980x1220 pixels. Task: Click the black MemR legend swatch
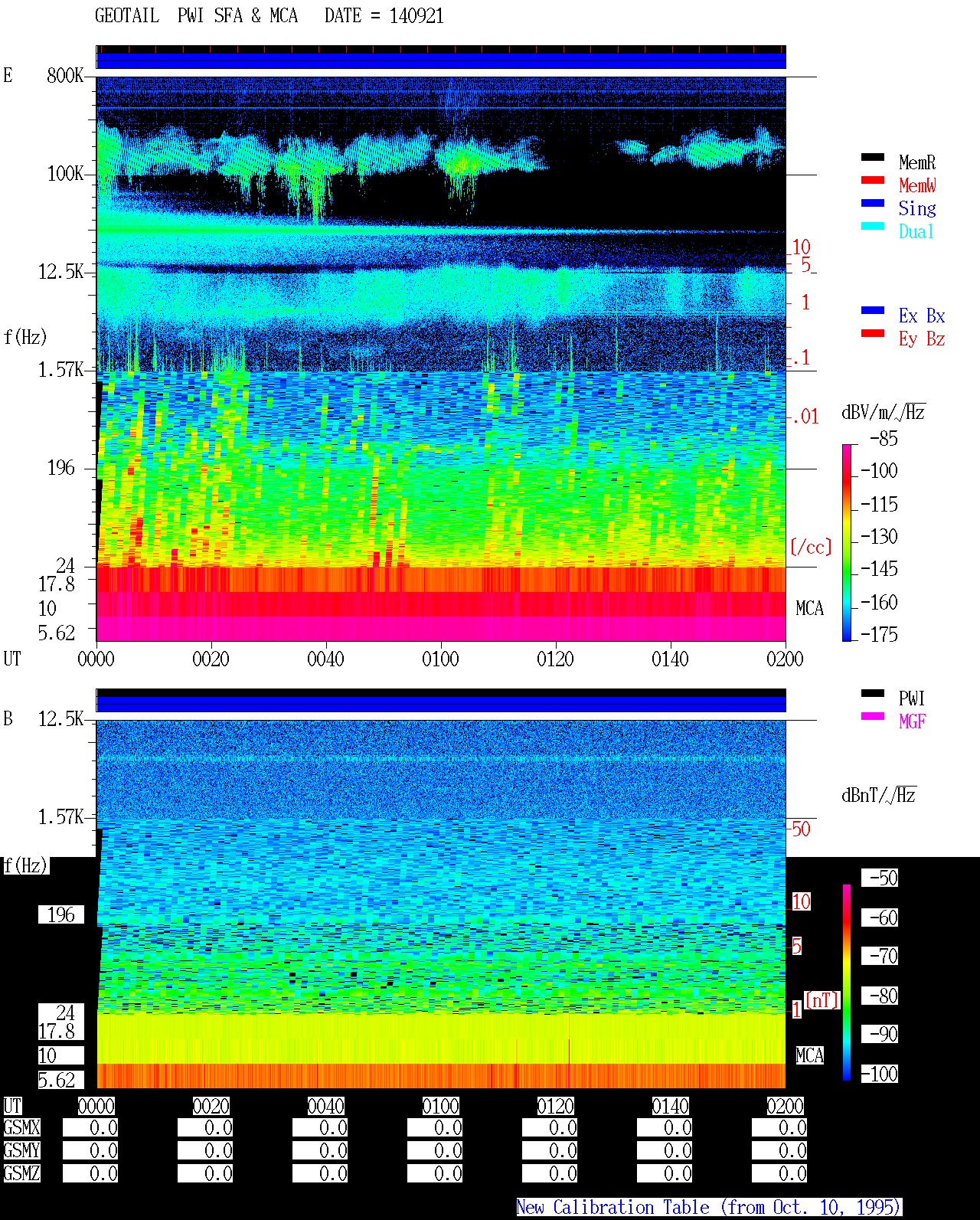[873, 157]
